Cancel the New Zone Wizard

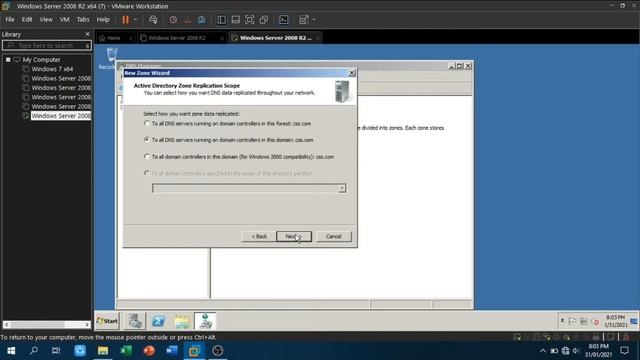coord(334,236)
